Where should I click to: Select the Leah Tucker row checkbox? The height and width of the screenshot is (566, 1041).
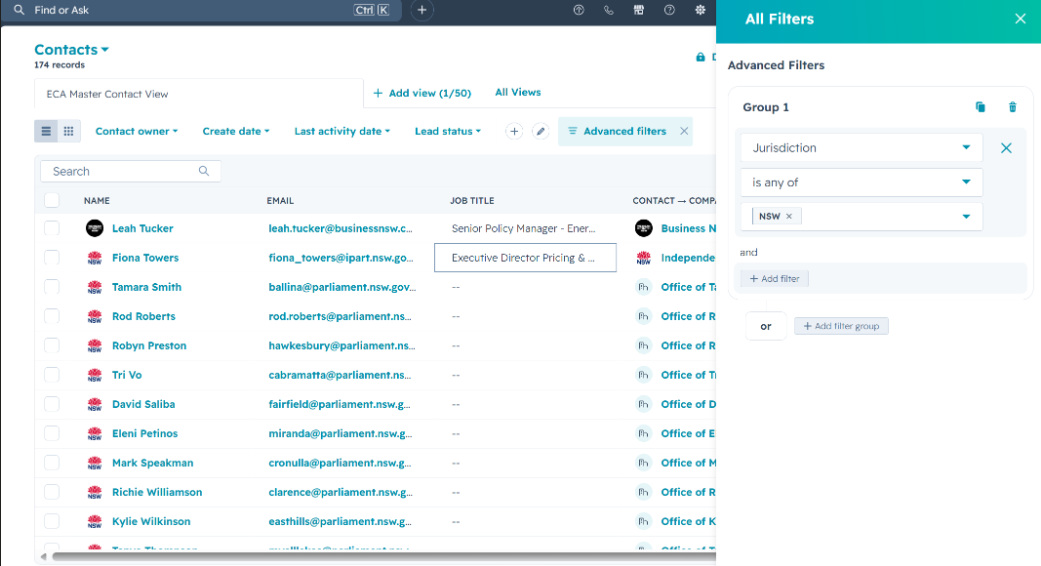coord(52,228)
